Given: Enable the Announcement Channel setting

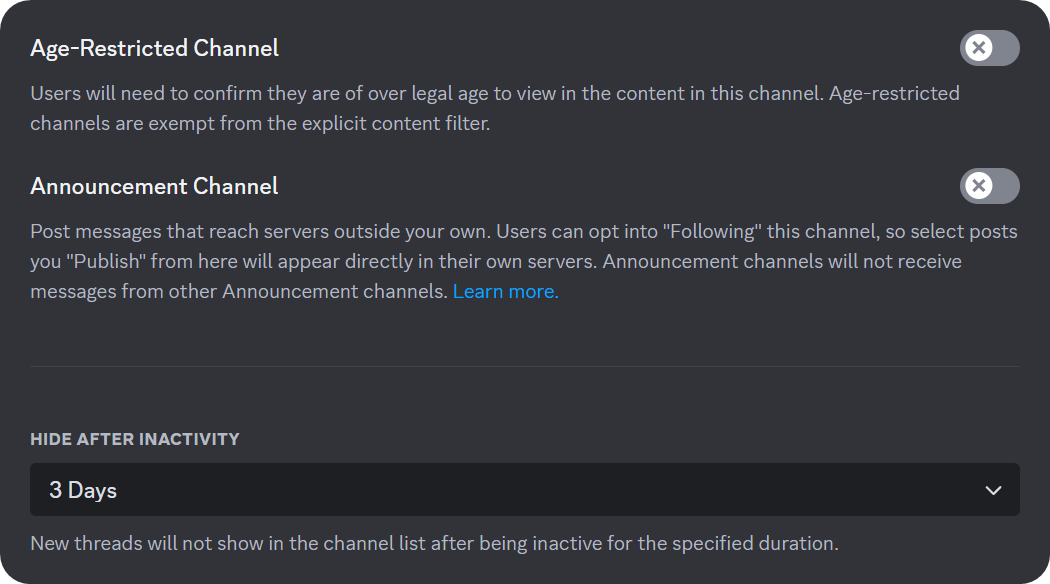Looking at the screenshot, I should [989, 186].
